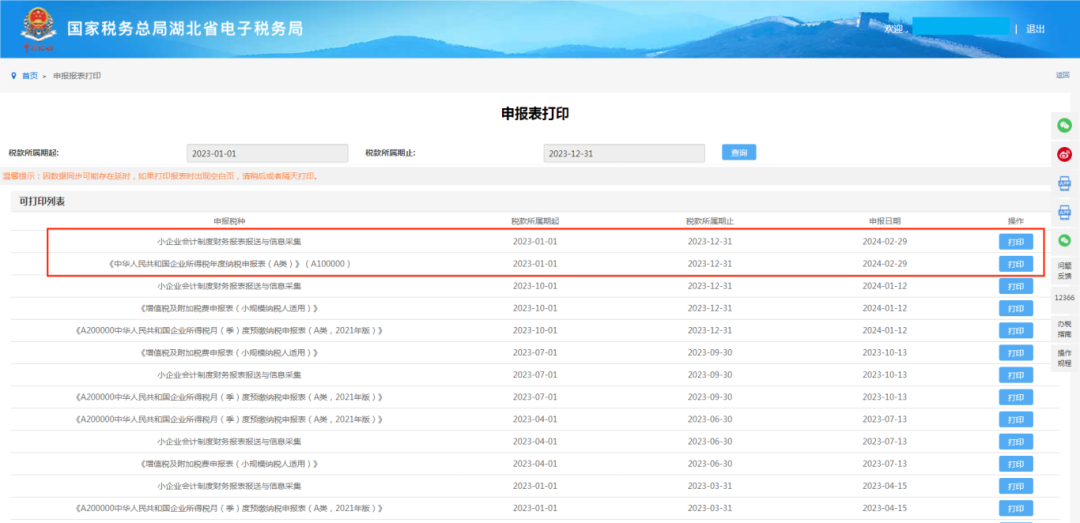Click the 查询 search button
1080x523 pixels.
click(738, 152)
